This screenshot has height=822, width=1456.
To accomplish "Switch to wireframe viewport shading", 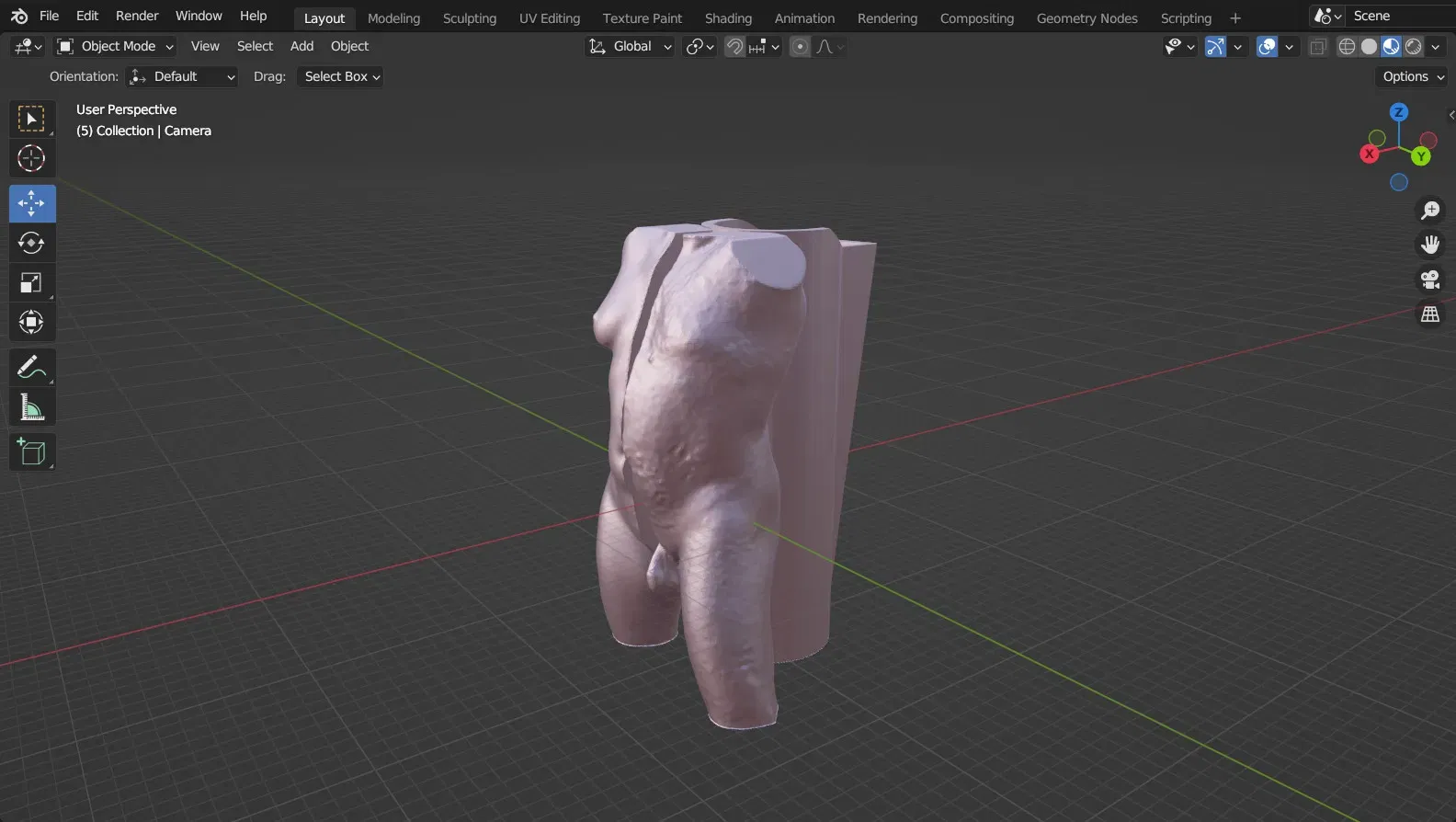I will coord(1347,47).
